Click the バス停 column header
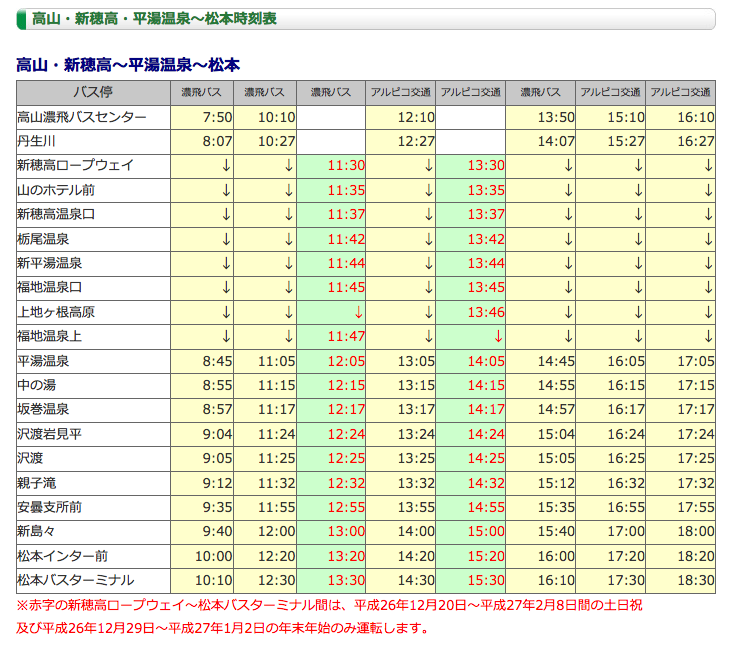The image size is (750, 653). 93,92
